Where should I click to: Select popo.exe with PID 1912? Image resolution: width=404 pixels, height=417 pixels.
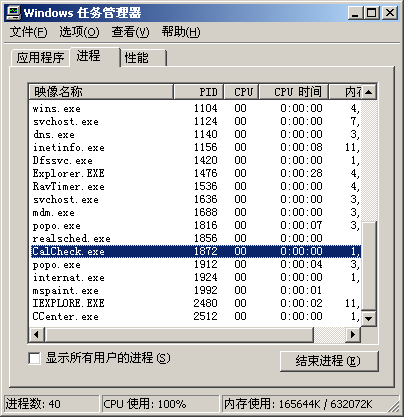[196, 264]
